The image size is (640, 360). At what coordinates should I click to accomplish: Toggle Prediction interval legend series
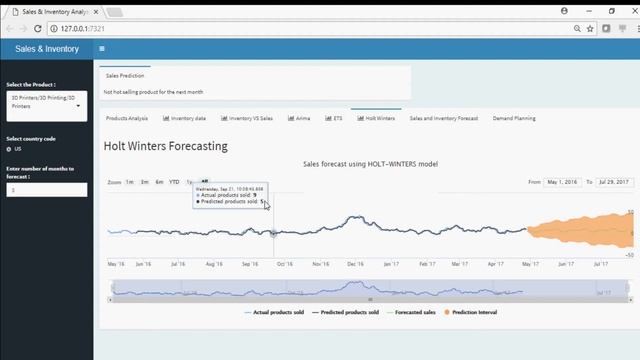470,312
